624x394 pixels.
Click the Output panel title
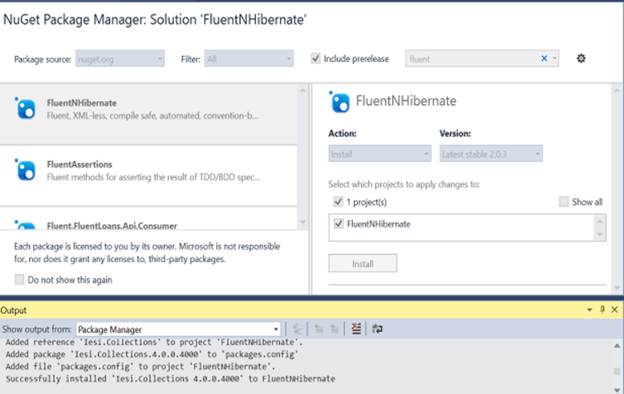coord(14,310)
